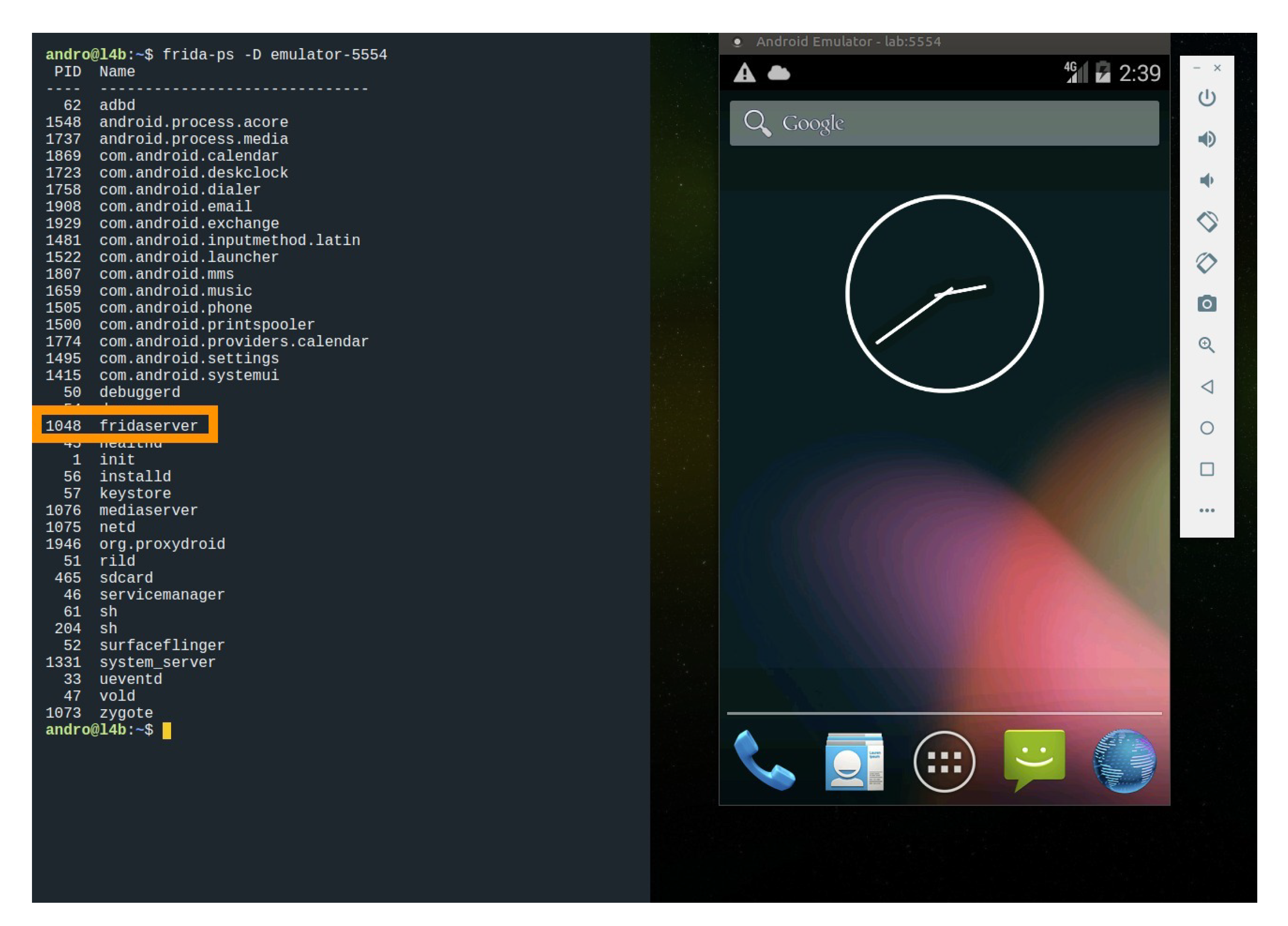Click the volume down icon
Screen dimensions: 1288x926
click(1206, 181)
